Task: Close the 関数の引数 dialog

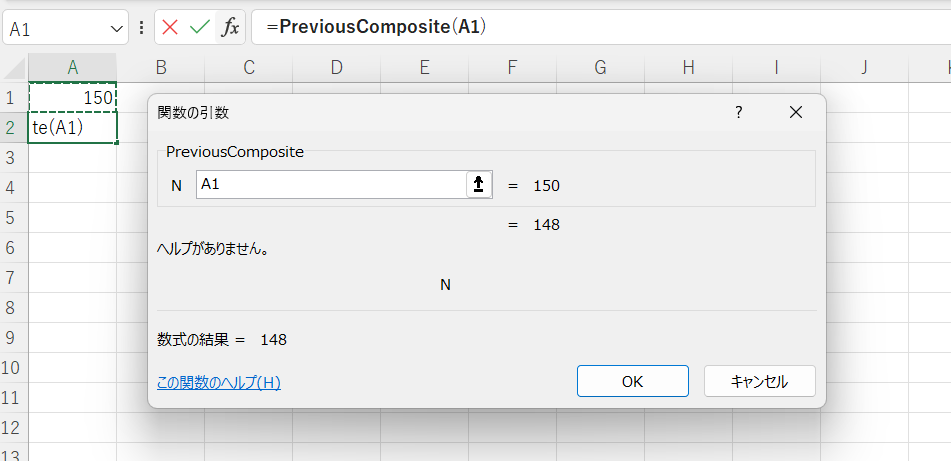Action: 795,112
